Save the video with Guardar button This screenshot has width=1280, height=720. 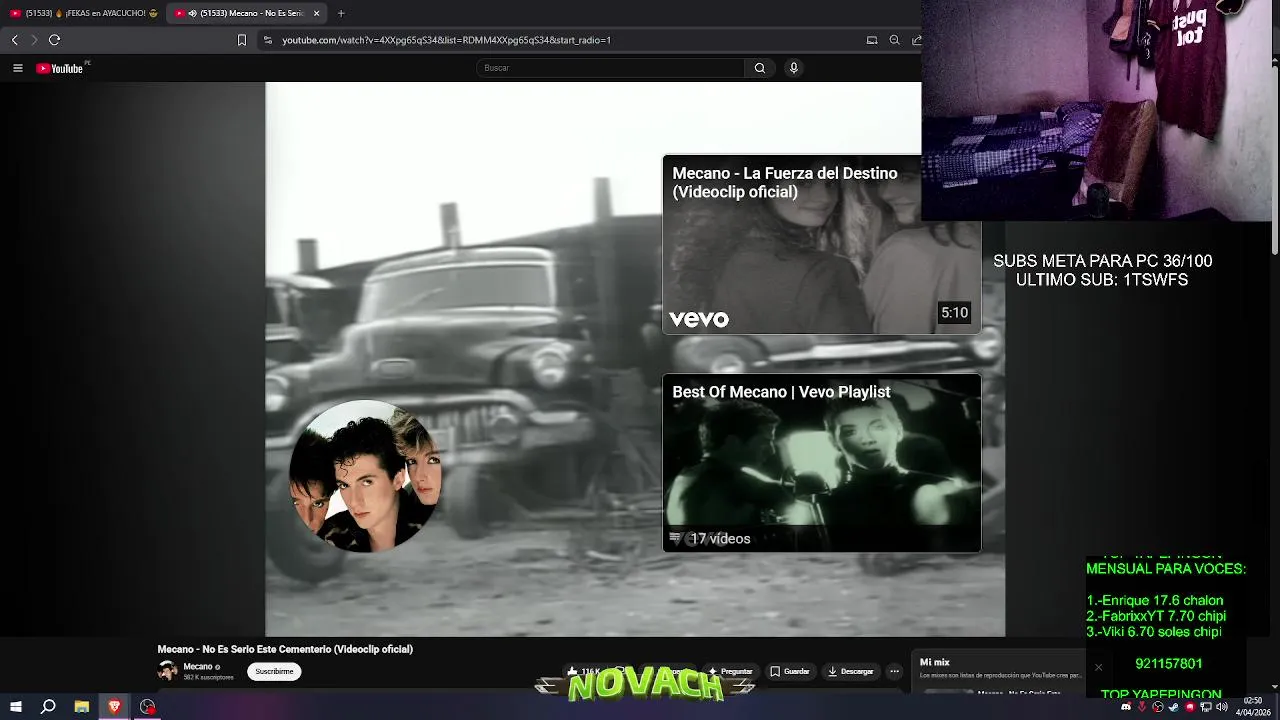pyautogui.click(x=790, y=672)
